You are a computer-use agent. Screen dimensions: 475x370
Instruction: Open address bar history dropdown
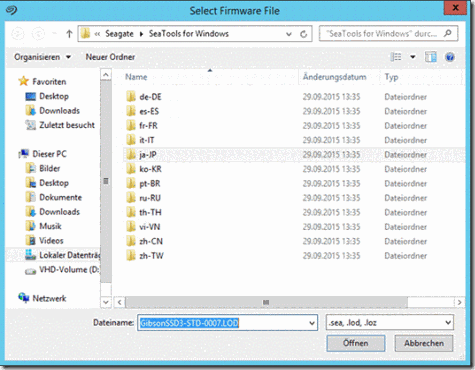pyautogui.click(x=289, y=34)
